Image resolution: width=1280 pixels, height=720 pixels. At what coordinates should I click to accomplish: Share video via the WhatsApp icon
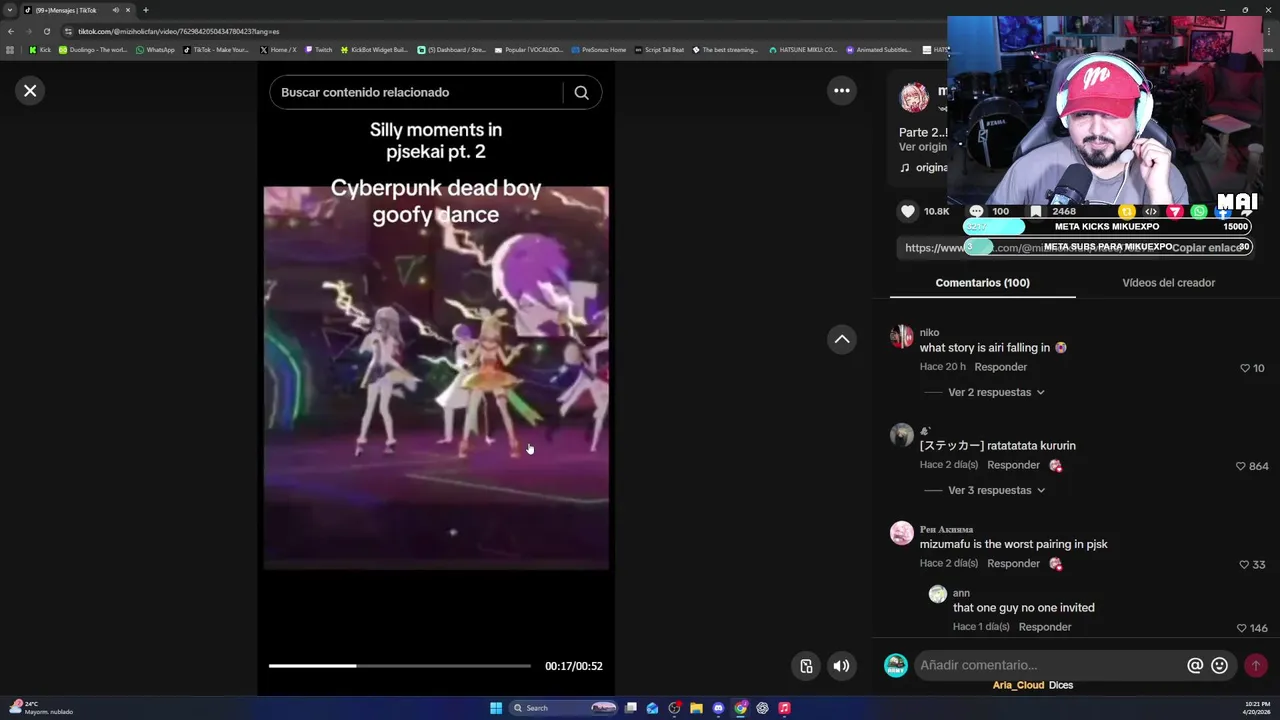[1199, 211]
